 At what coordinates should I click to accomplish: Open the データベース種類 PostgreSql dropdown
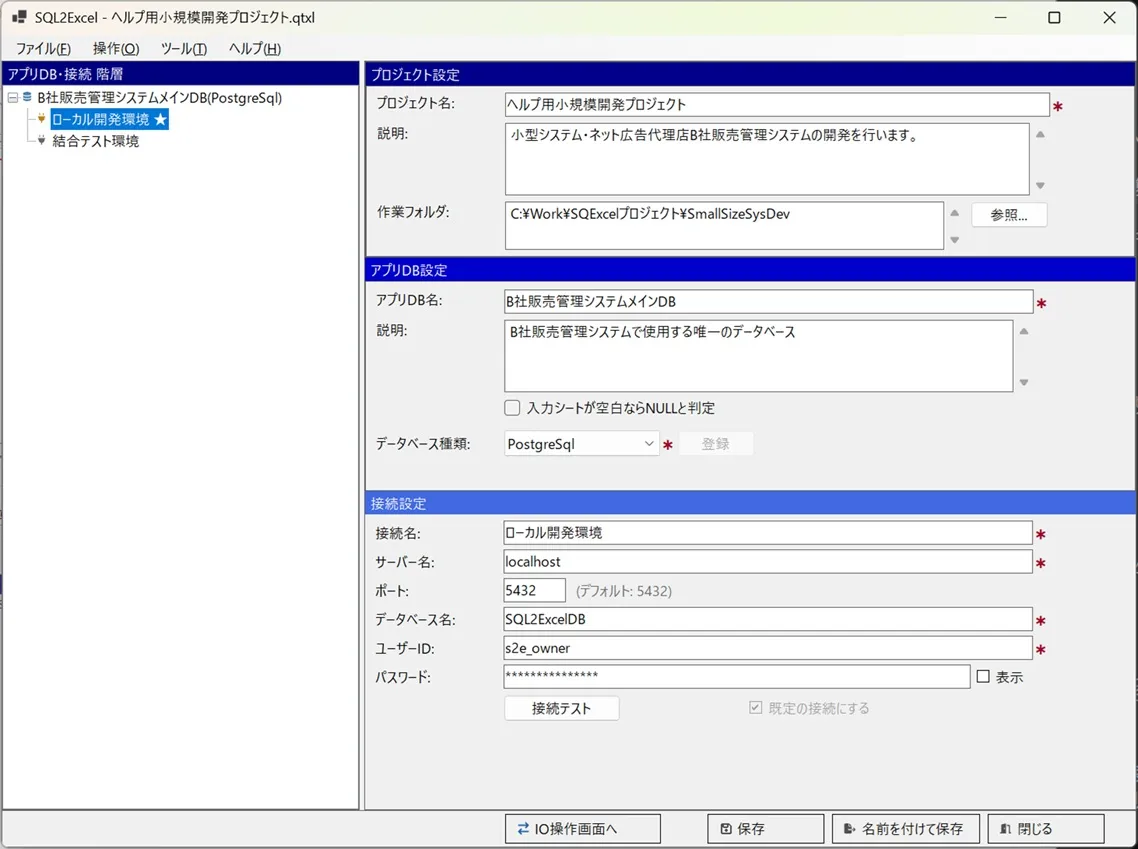tap(581, 444)
